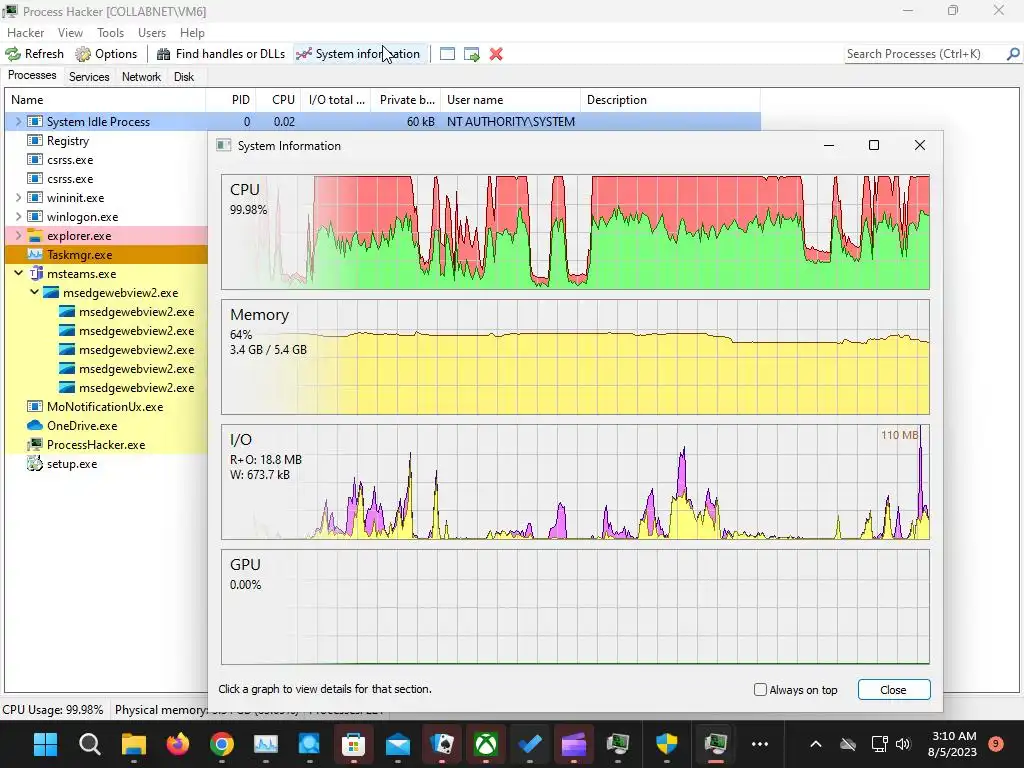Open the Memory graph details
Screen dimensions: 1024x768
pyautogui.click(x=575, y=357)
